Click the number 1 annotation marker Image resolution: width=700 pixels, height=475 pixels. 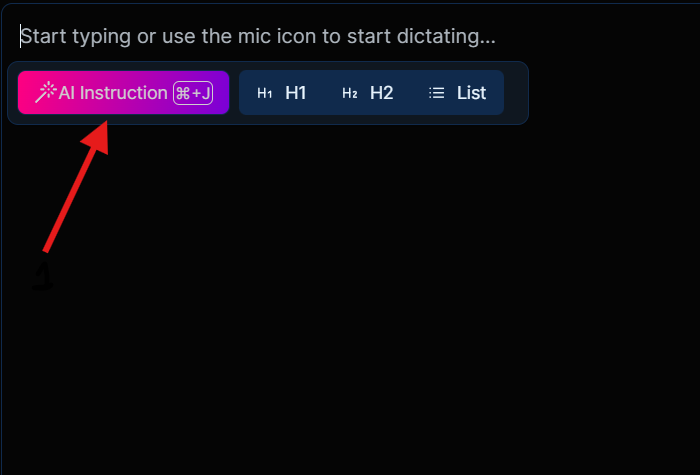click(x=42, y=277)
